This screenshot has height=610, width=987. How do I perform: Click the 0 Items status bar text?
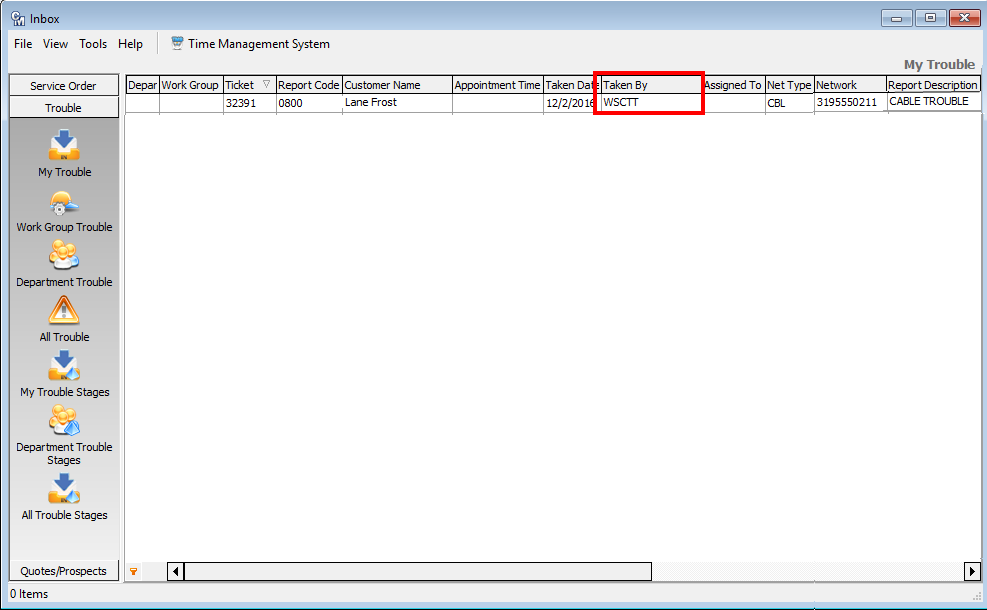coord(29,594)
